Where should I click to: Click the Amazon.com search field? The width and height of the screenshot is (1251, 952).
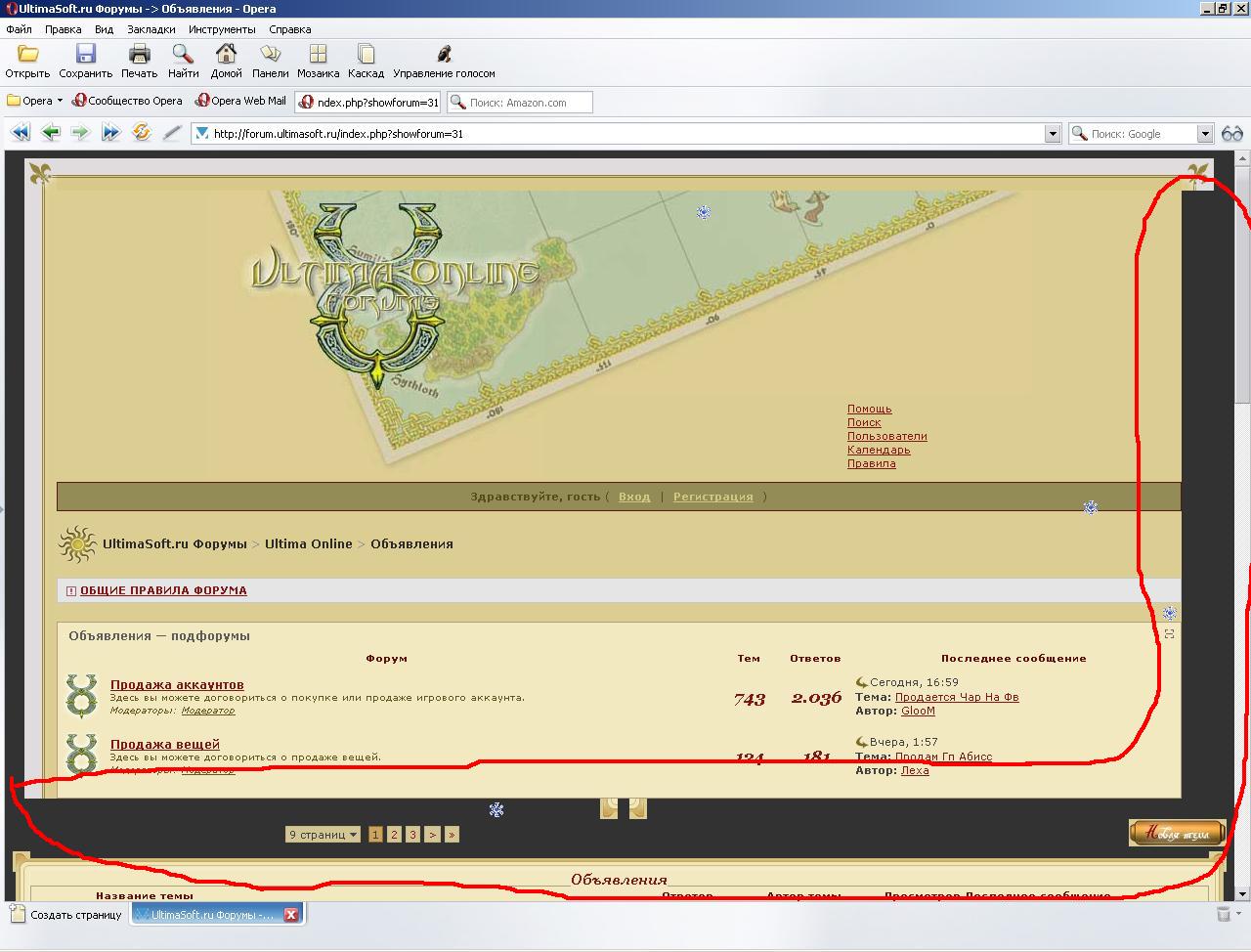point(520,102)
